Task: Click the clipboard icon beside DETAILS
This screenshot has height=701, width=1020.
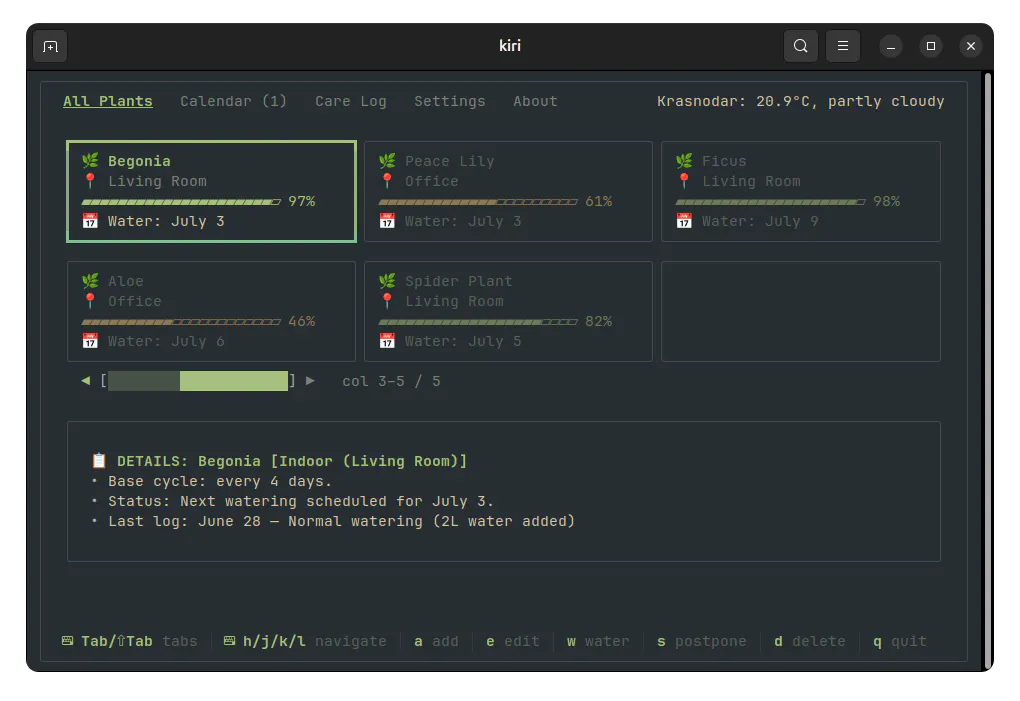Action: [99, 460]
